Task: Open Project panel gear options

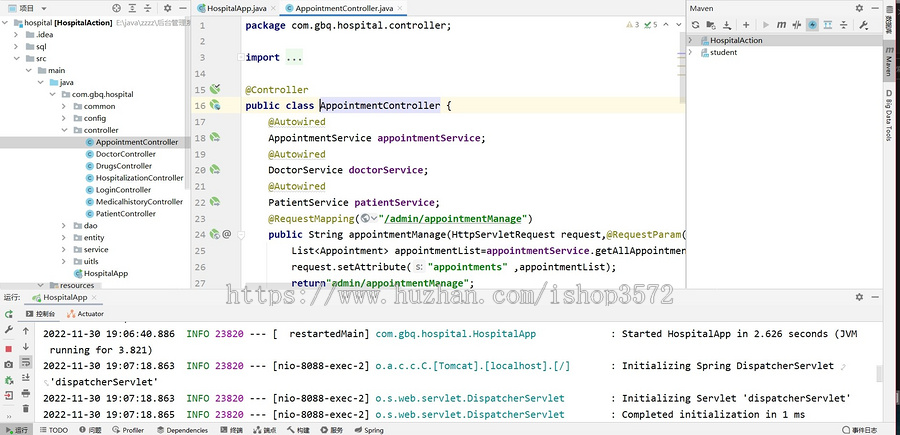Action: click(168, 8)
